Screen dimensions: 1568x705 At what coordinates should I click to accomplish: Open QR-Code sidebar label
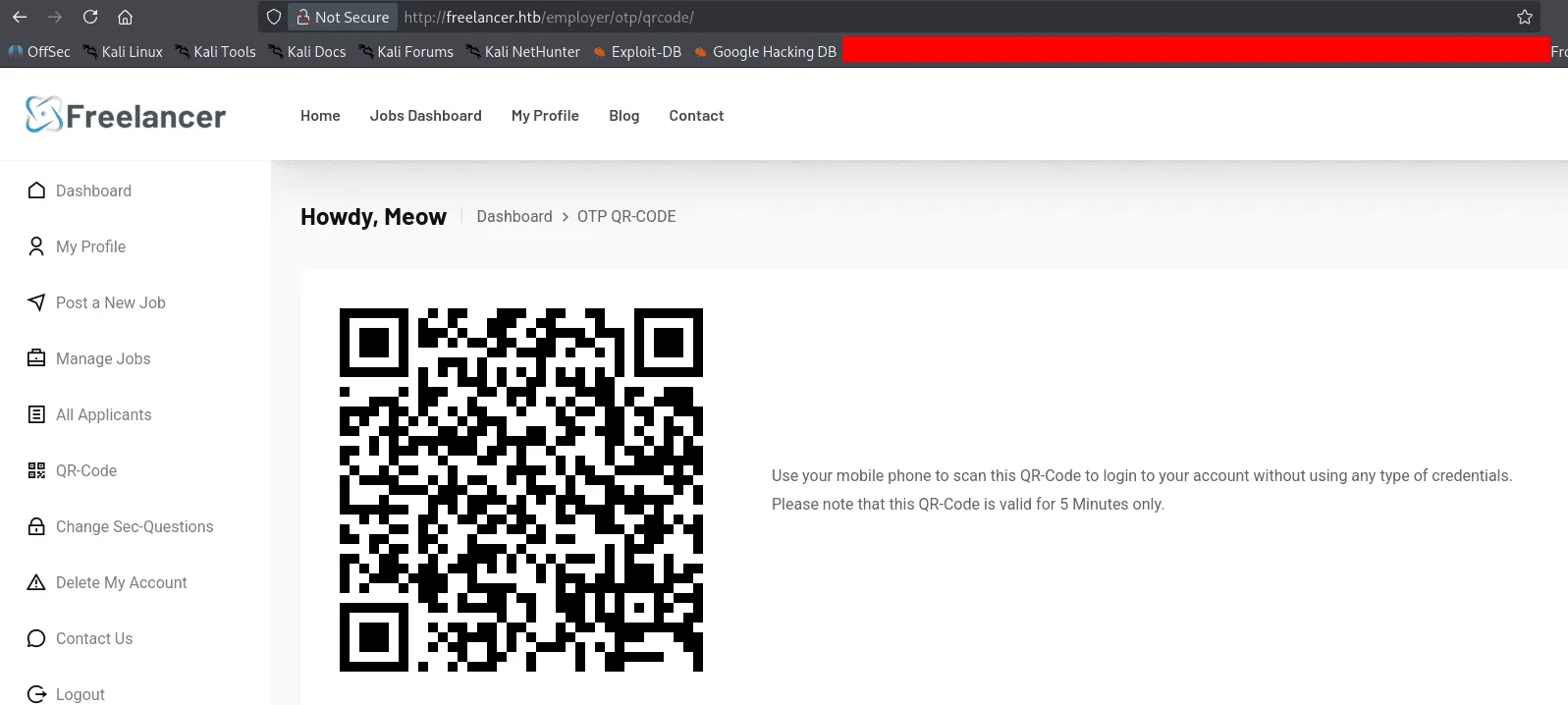click(86, 470)
